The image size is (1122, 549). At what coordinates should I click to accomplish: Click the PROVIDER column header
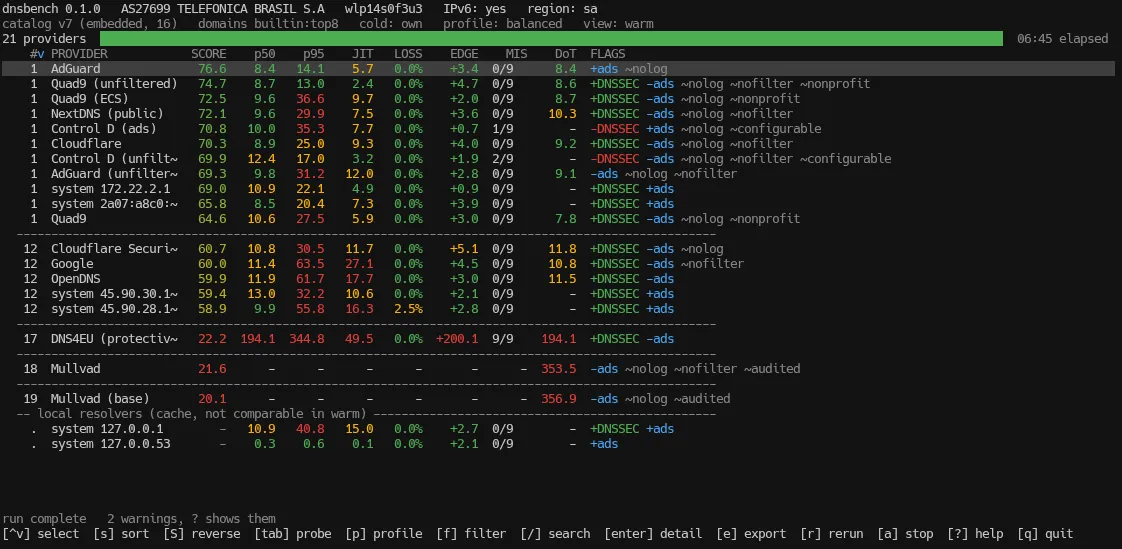79,54
